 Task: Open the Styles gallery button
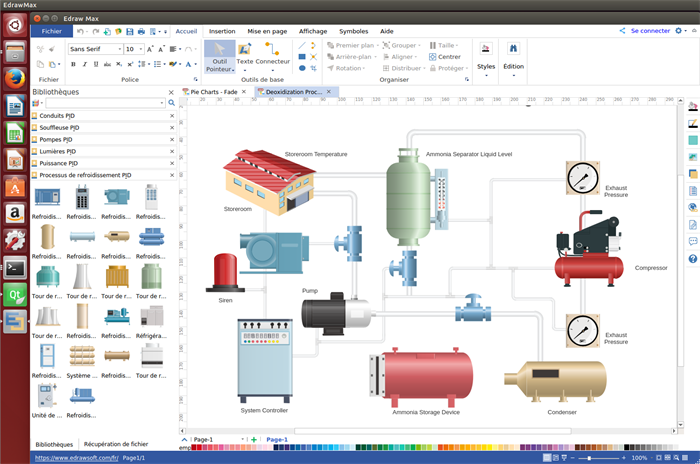[486, 56]
